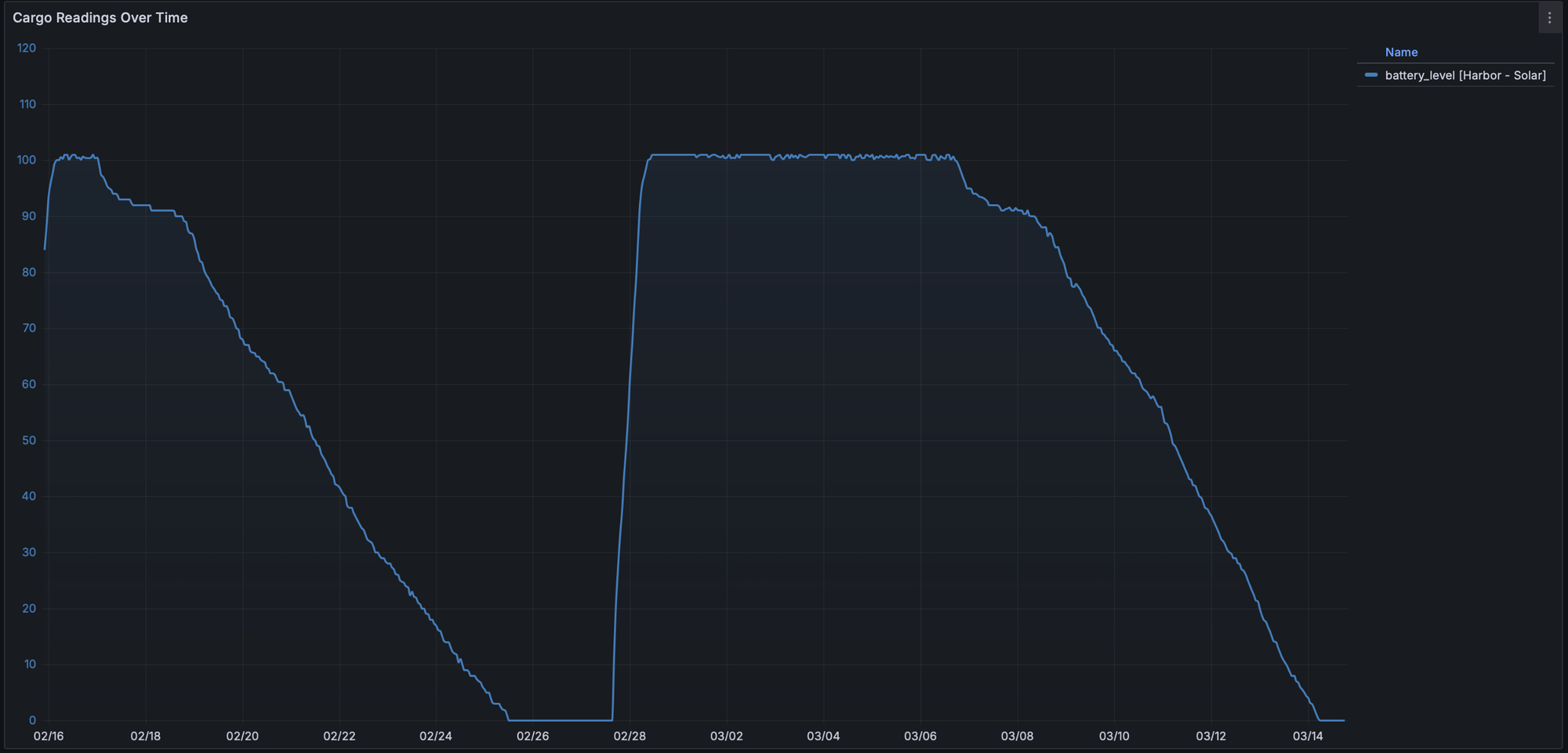
Task: Click the 03/08 x-axis date label
Action: coord(1017,736)
